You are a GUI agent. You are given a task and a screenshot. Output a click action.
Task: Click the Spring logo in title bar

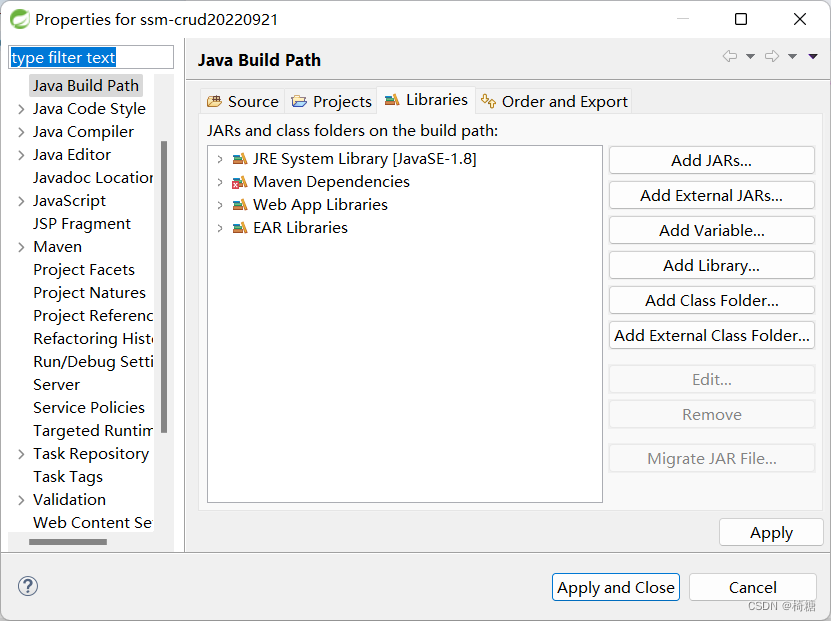click(x=20, y=20)
